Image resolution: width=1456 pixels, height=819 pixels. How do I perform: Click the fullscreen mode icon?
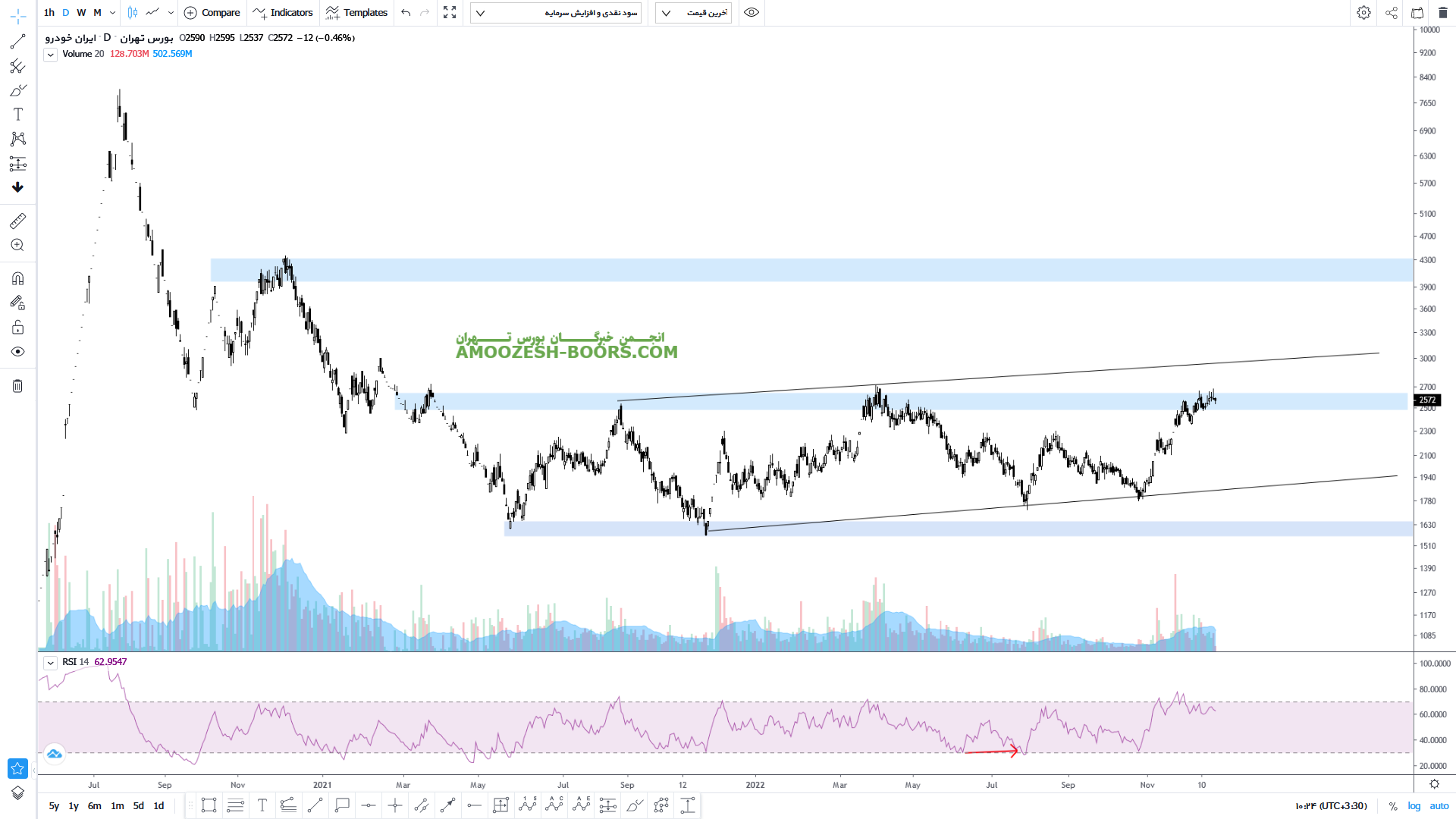click(x=450, y=13)
